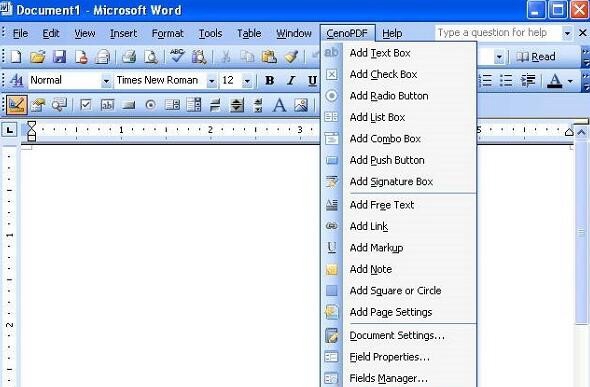Click the Read button
590x387 pixels.
(x=536, y=57)
